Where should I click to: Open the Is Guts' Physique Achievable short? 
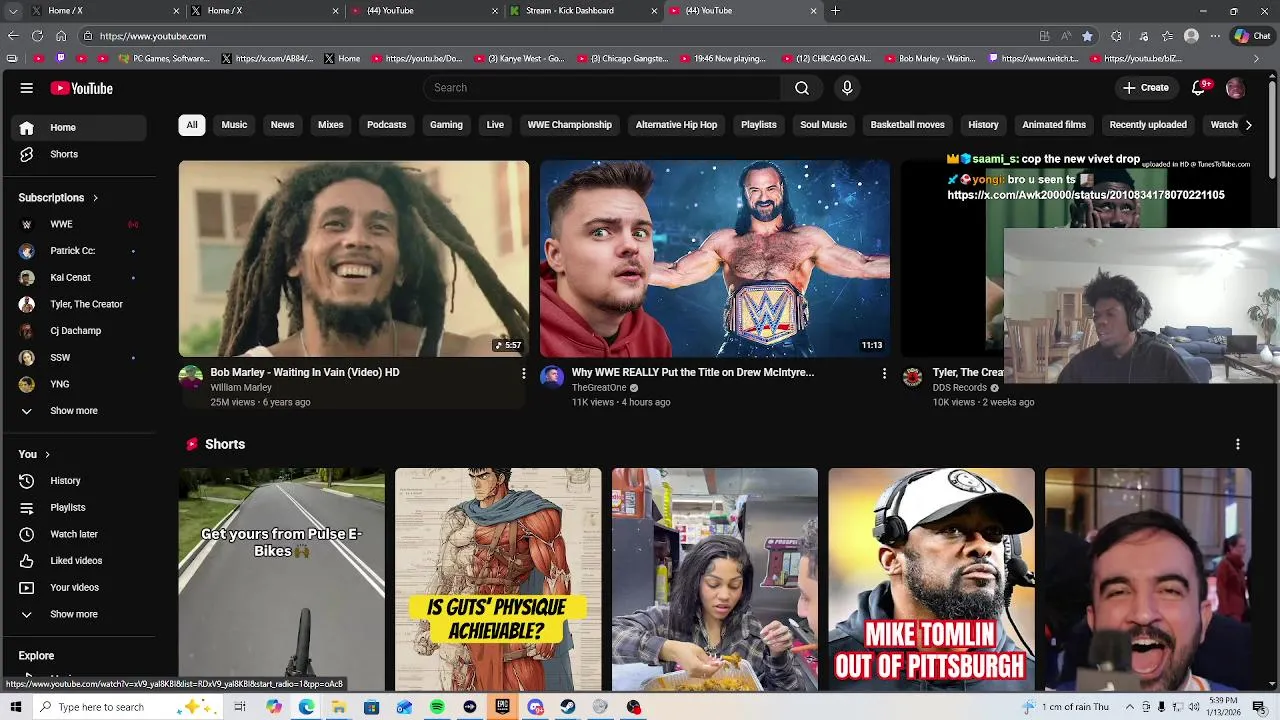498,580
